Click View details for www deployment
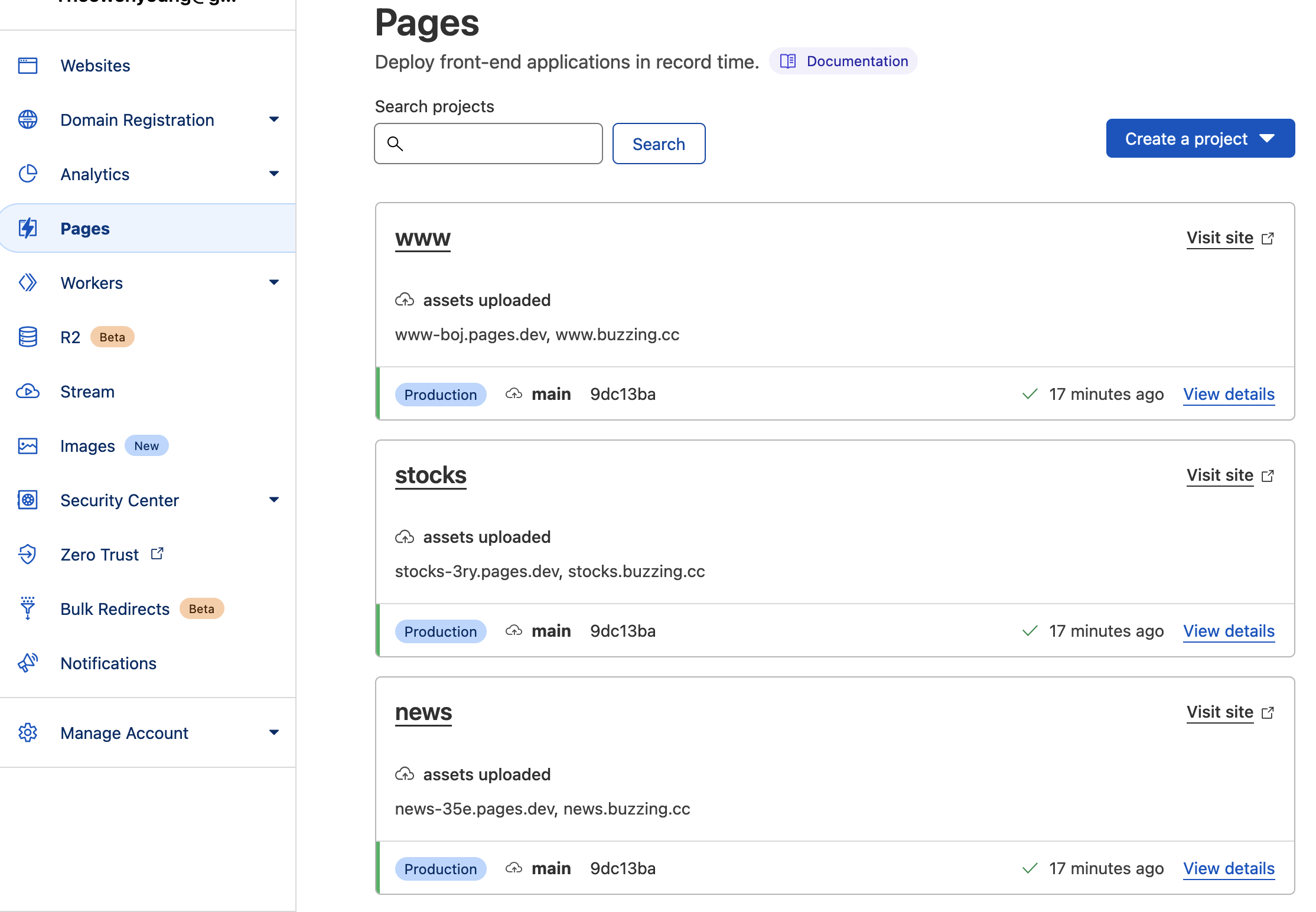1316x912 pixels. click(1229, 394)
